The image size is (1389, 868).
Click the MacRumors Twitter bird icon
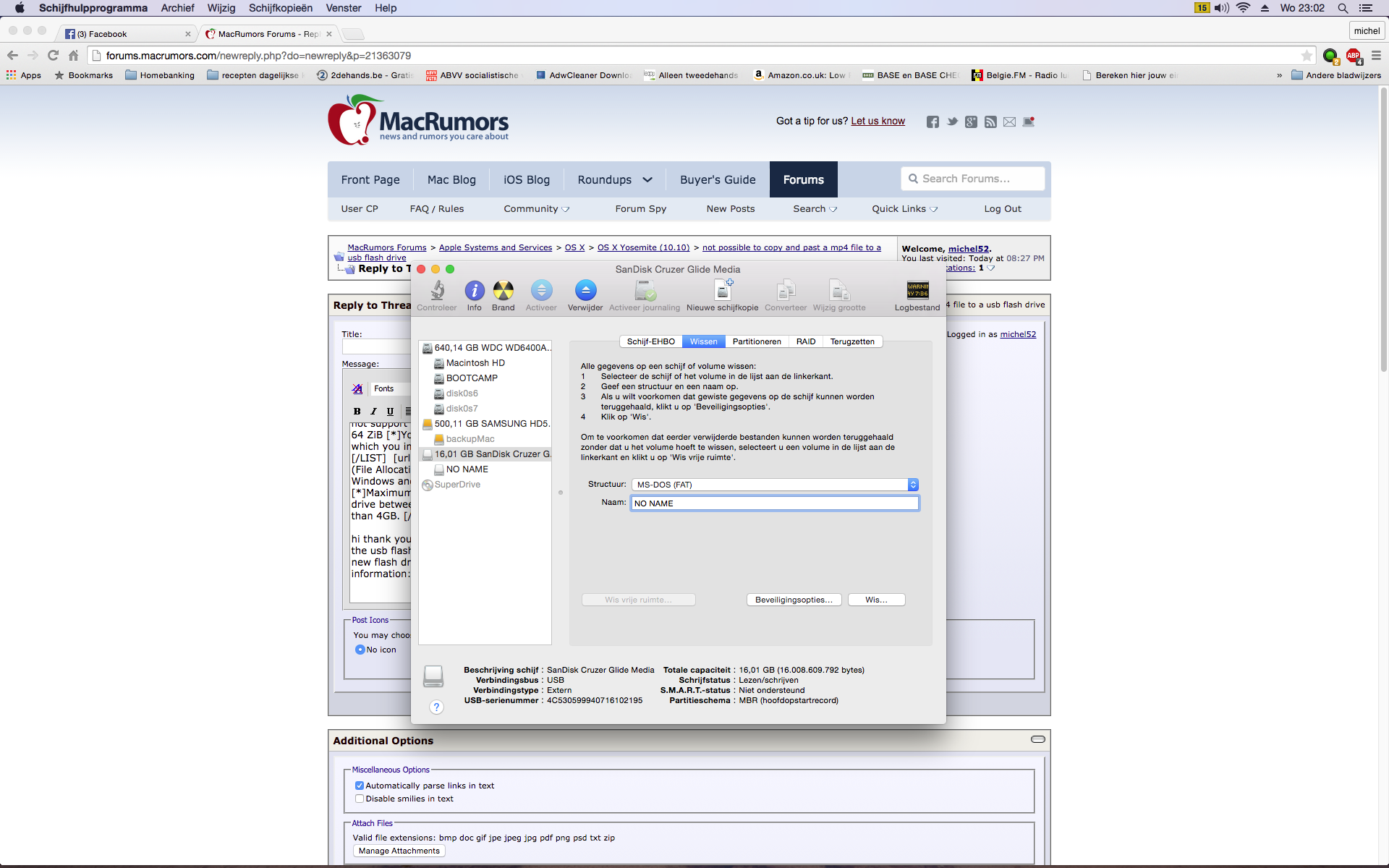952,122
